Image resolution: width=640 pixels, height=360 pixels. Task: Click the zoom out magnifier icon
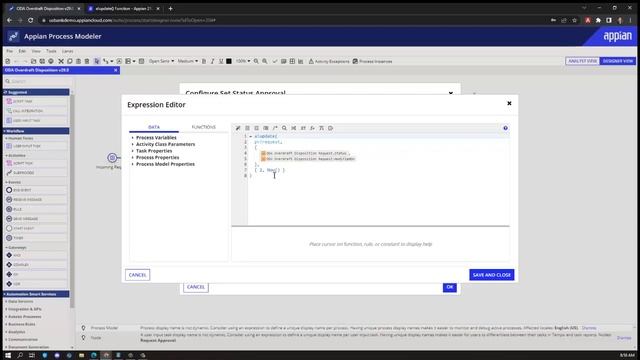(256, 61)
